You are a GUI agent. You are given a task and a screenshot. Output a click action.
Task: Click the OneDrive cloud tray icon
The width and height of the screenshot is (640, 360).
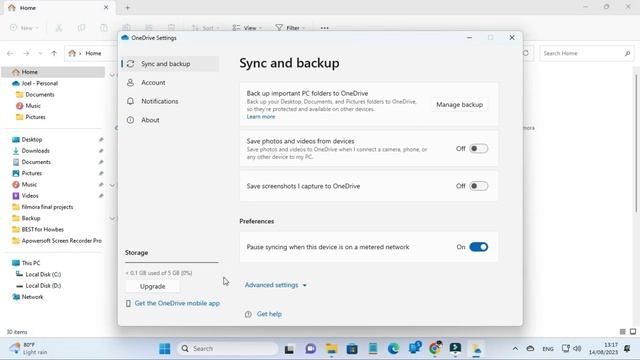click(x=530, y=349)
